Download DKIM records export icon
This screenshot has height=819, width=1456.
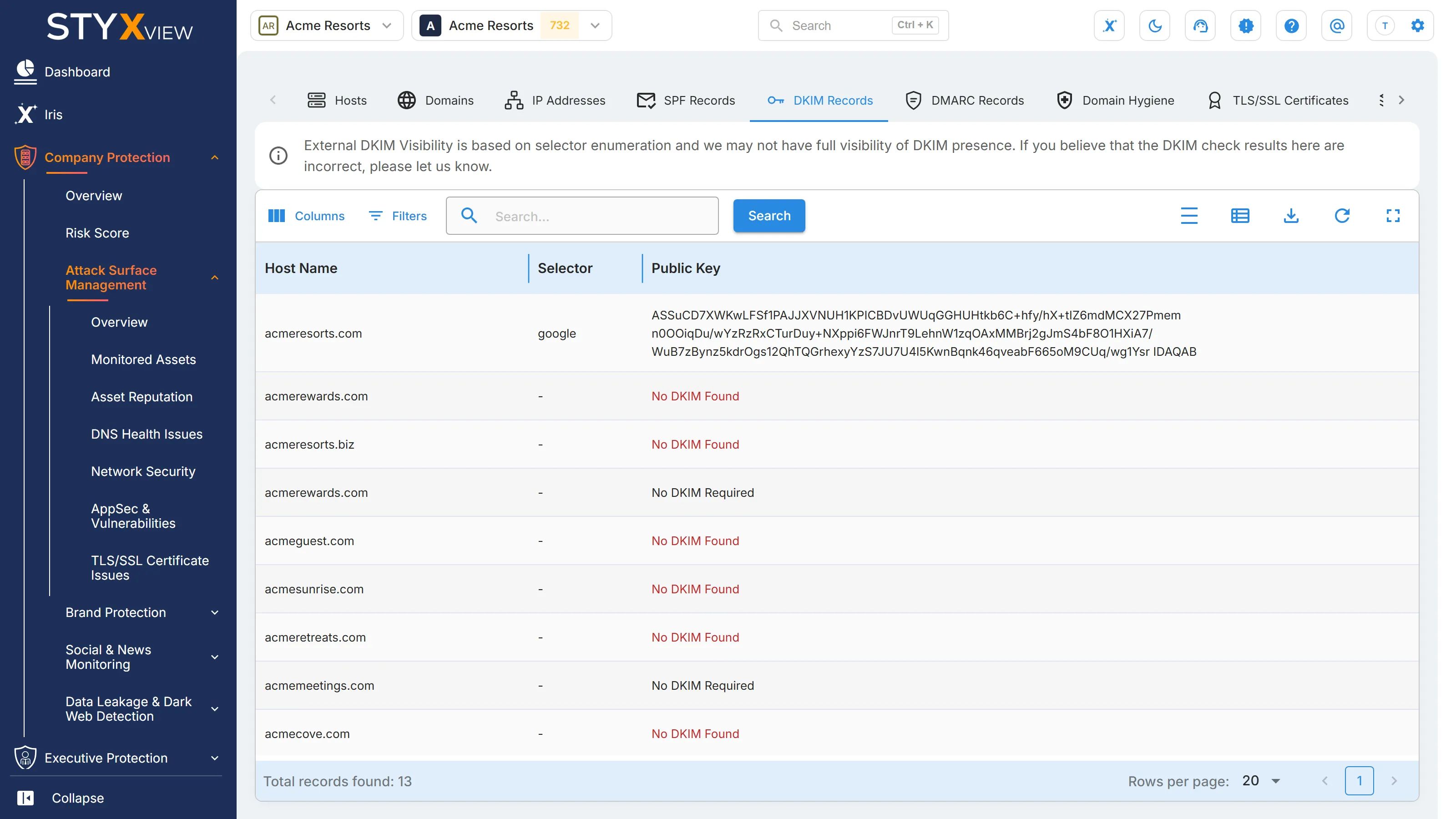(1291, 216)
